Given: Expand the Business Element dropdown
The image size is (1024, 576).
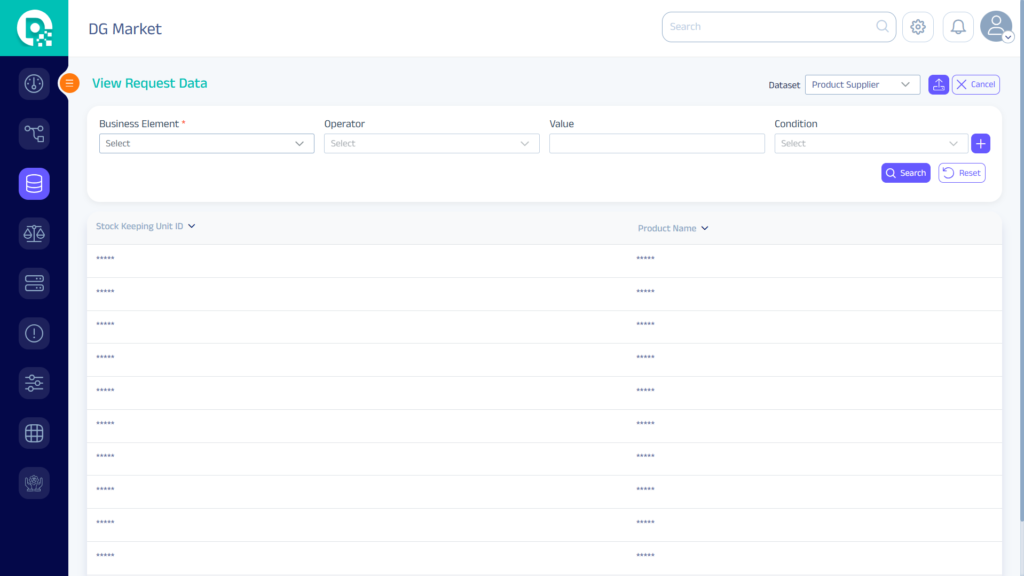Looking at the screenshot, I should pyautogui.click(x=206, y=144).
